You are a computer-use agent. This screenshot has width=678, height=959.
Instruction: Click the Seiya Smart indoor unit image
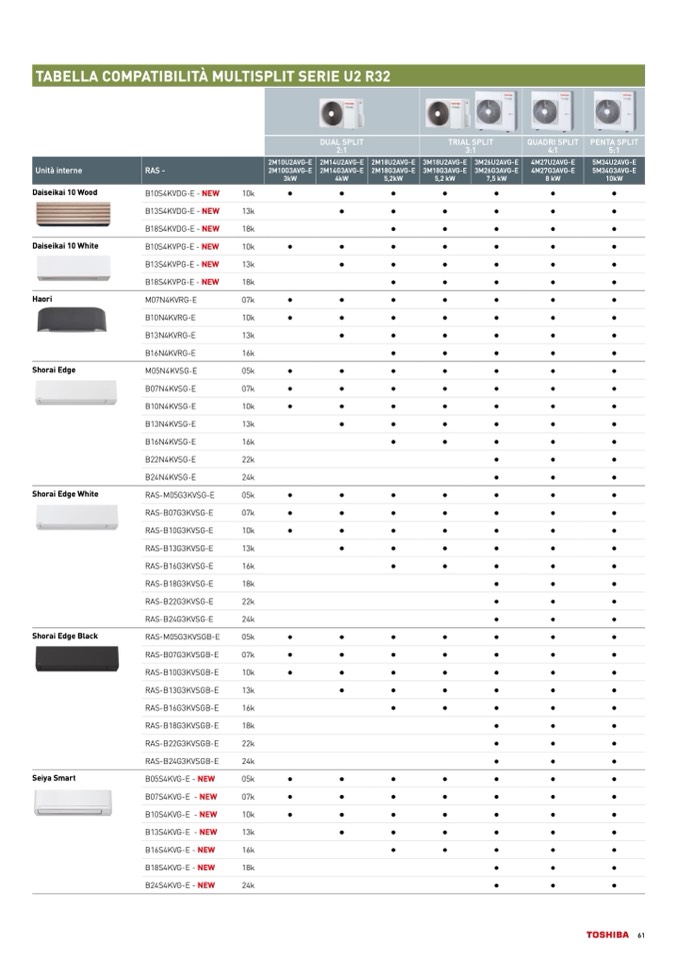[x=77, y=802]
